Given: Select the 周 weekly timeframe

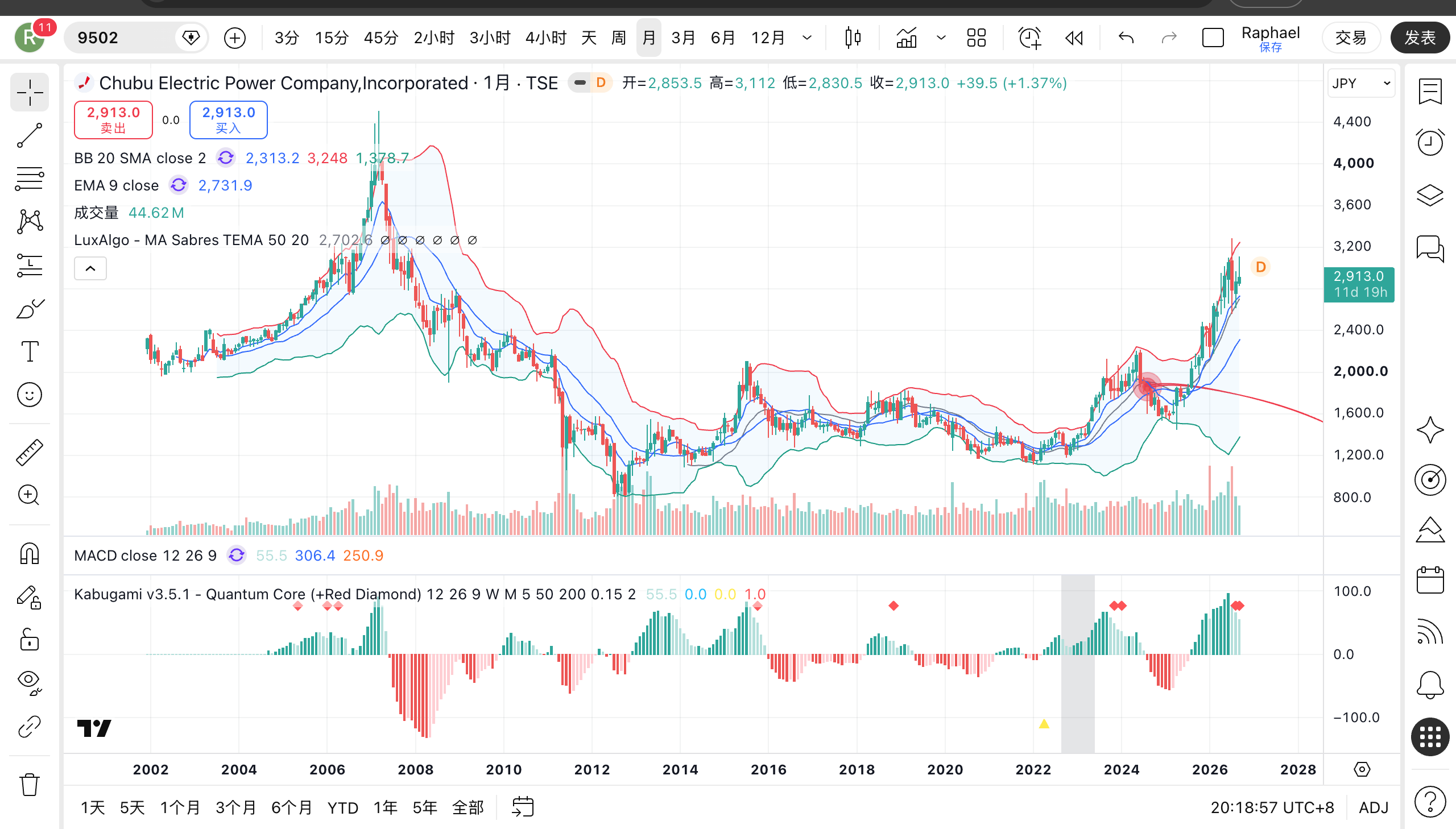Looking at the screenshot, I should click(618, 38).
